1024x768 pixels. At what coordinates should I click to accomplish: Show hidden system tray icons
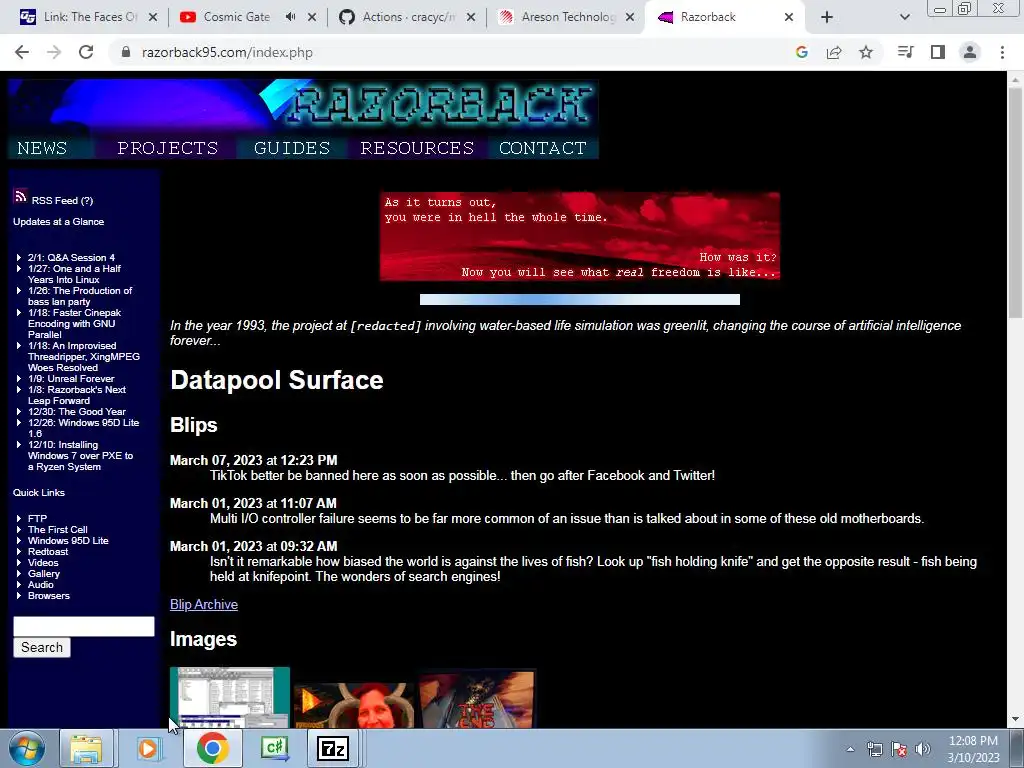point(850,750)
